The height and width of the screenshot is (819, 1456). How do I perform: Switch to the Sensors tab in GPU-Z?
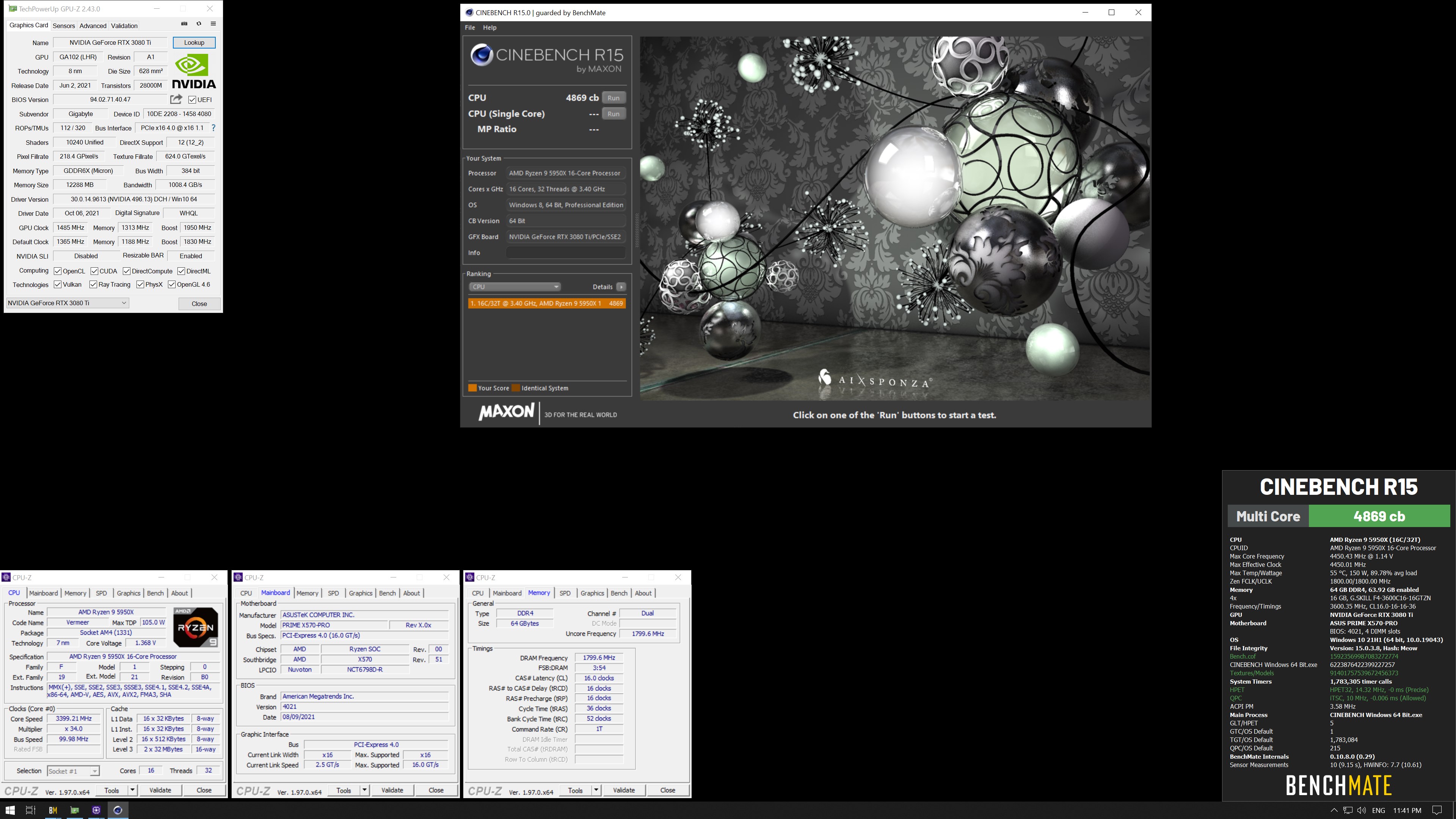[x=63, y=25]
